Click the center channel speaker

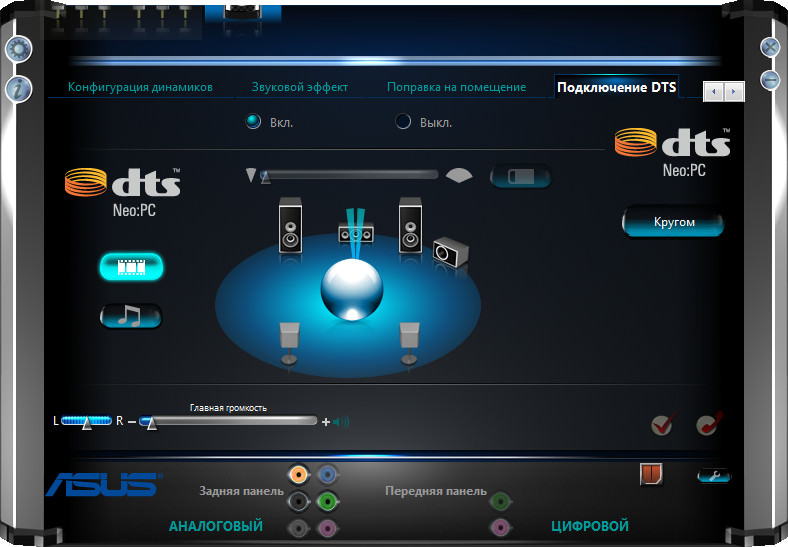[x=356, y=234]
